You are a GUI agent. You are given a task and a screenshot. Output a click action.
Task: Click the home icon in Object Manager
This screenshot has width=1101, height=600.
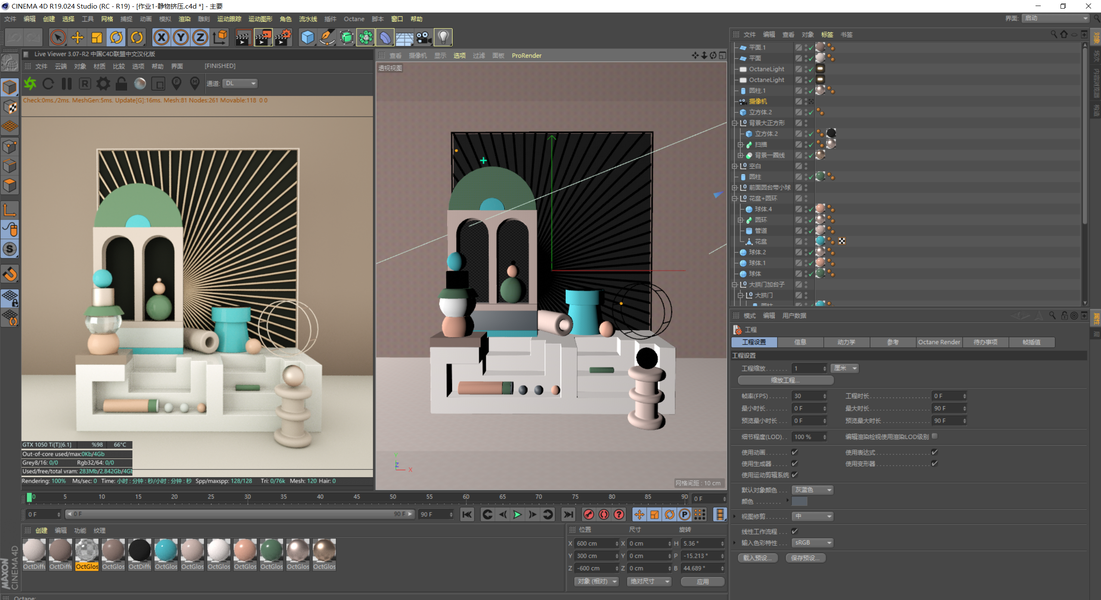(1064, 34)
